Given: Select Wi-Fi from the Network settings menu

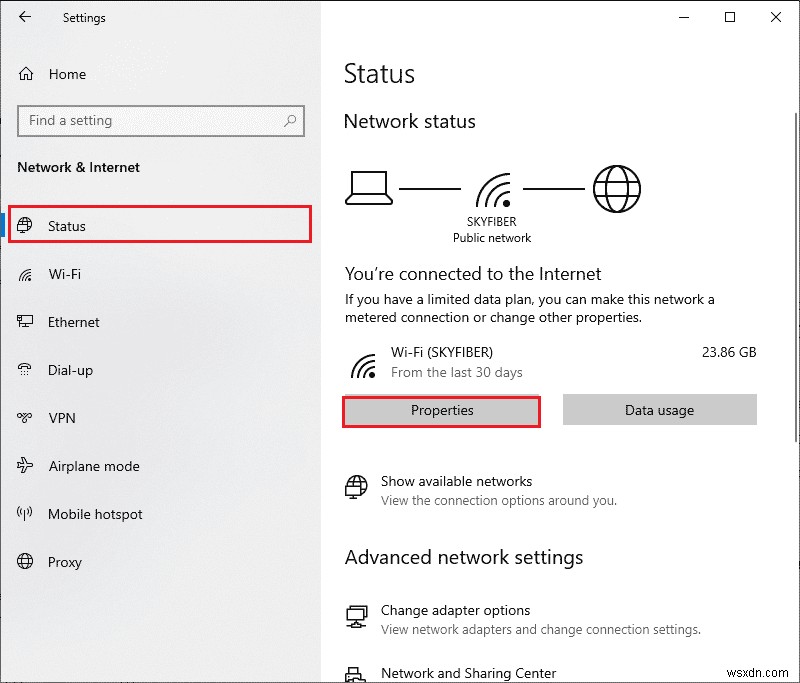Looking at the screenshot, I should 65,274.
